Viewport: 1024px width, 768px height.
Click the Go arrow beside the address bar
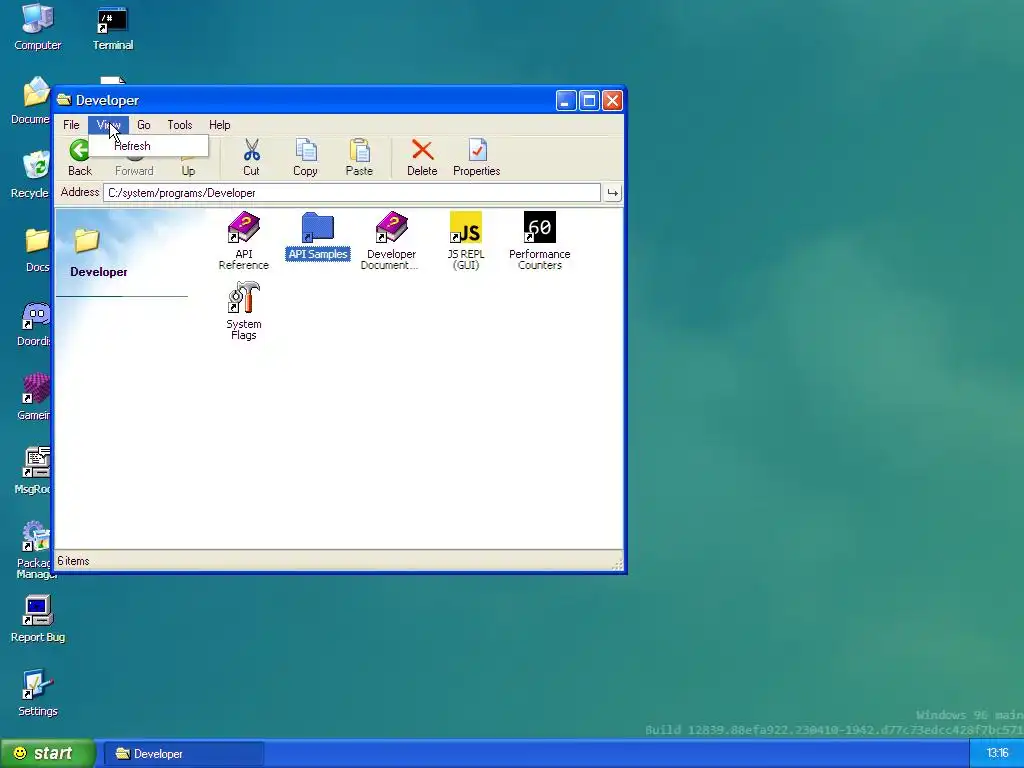pos(613,193)
